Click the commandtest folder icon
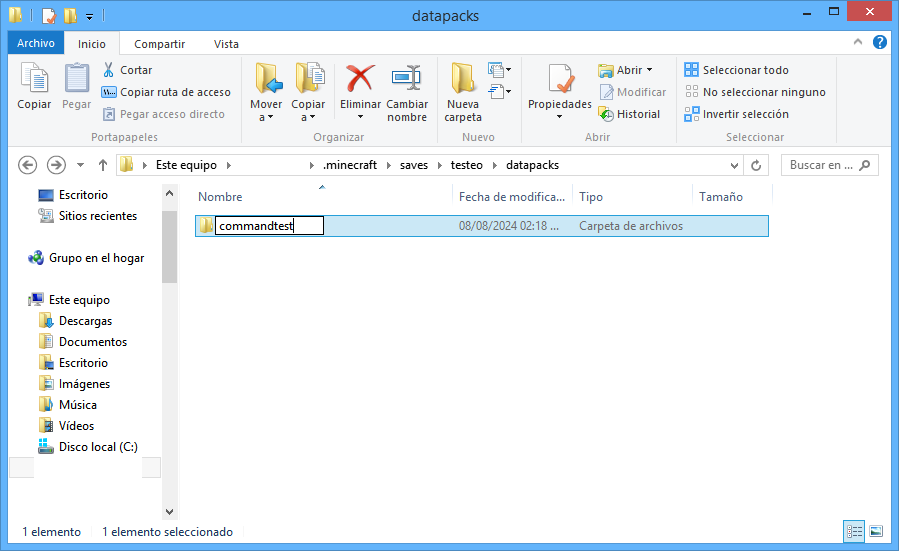This screenshot has height=551, width=899. point(206,225)
